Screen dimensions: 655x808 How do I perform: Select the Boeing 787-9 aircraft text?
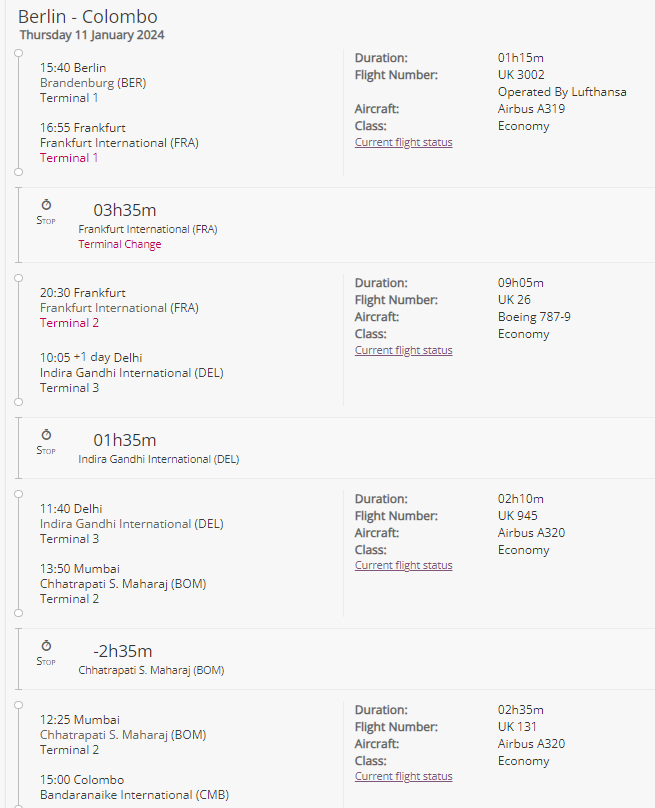(x=534, y=317)
